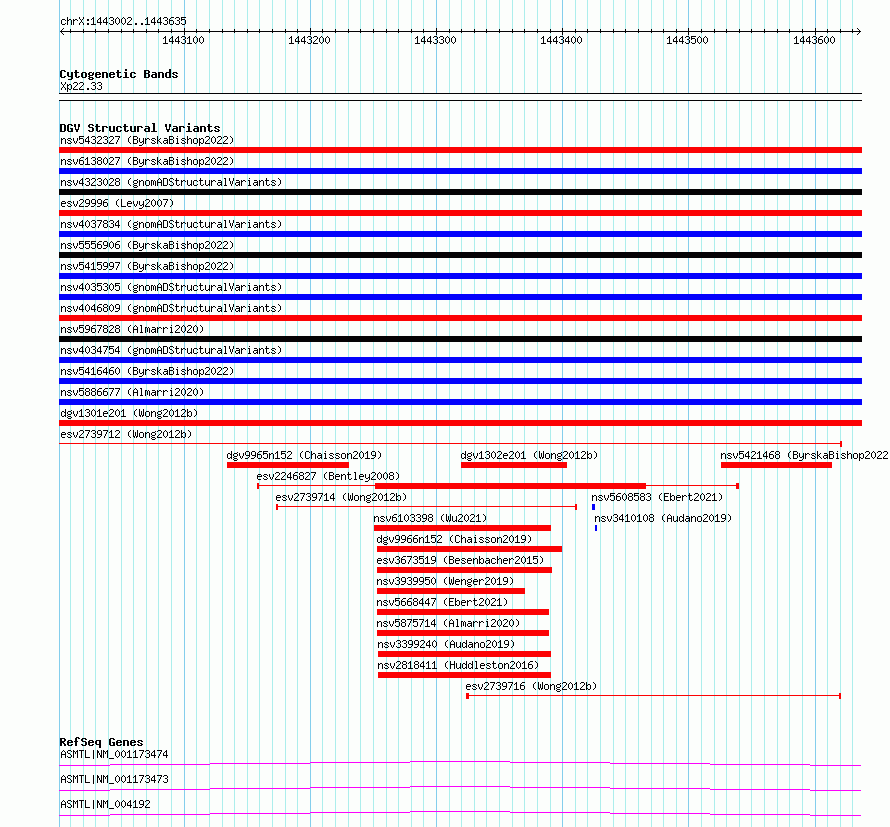Image resolution: width=890 pixels, height=827 pixels.
Task: Select the dgv1302e201 (Wong2012b) label
Action: click(529, 455)
